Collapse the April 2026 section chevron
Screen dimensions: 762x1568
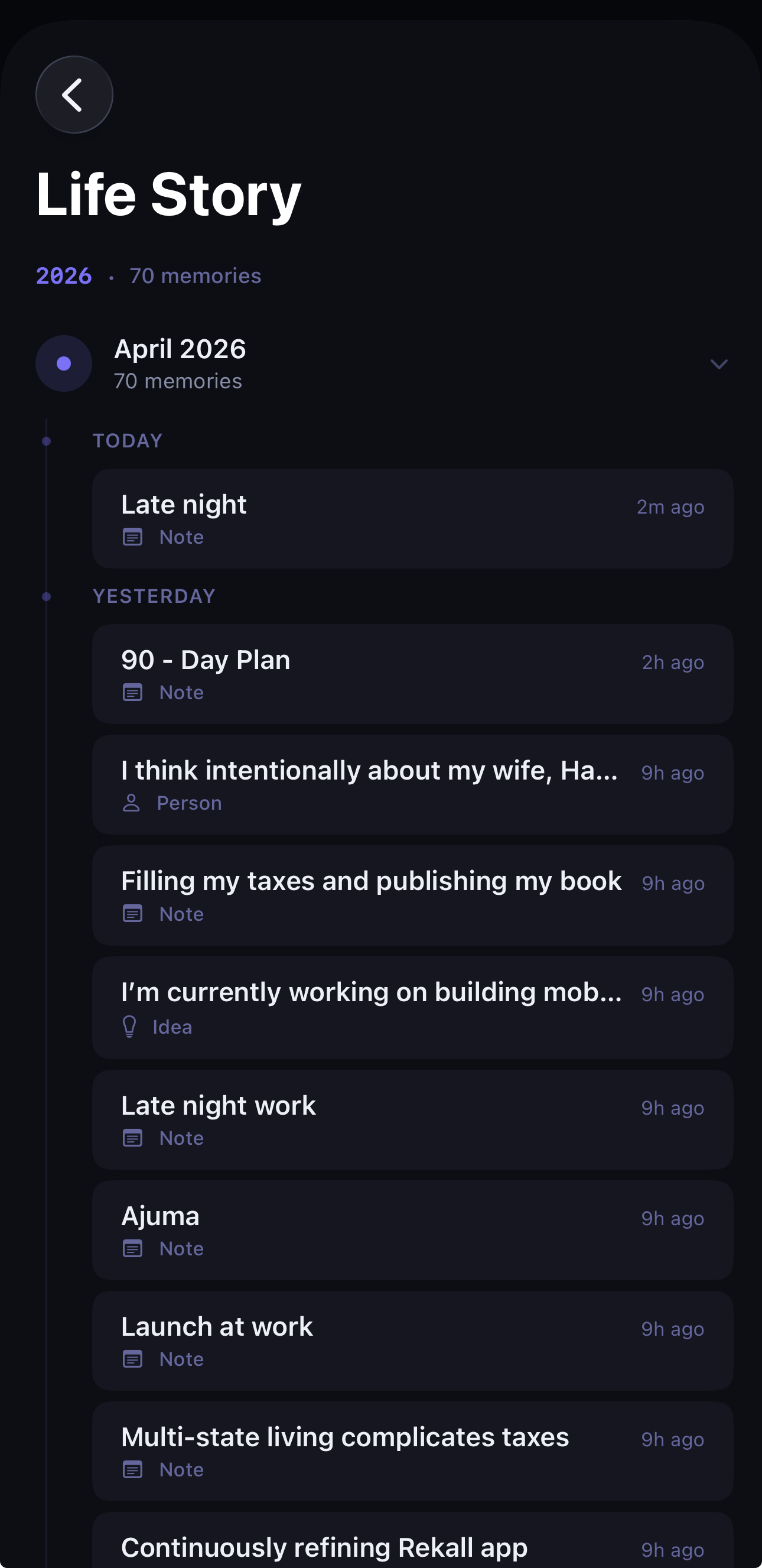(x=718, y=364)
